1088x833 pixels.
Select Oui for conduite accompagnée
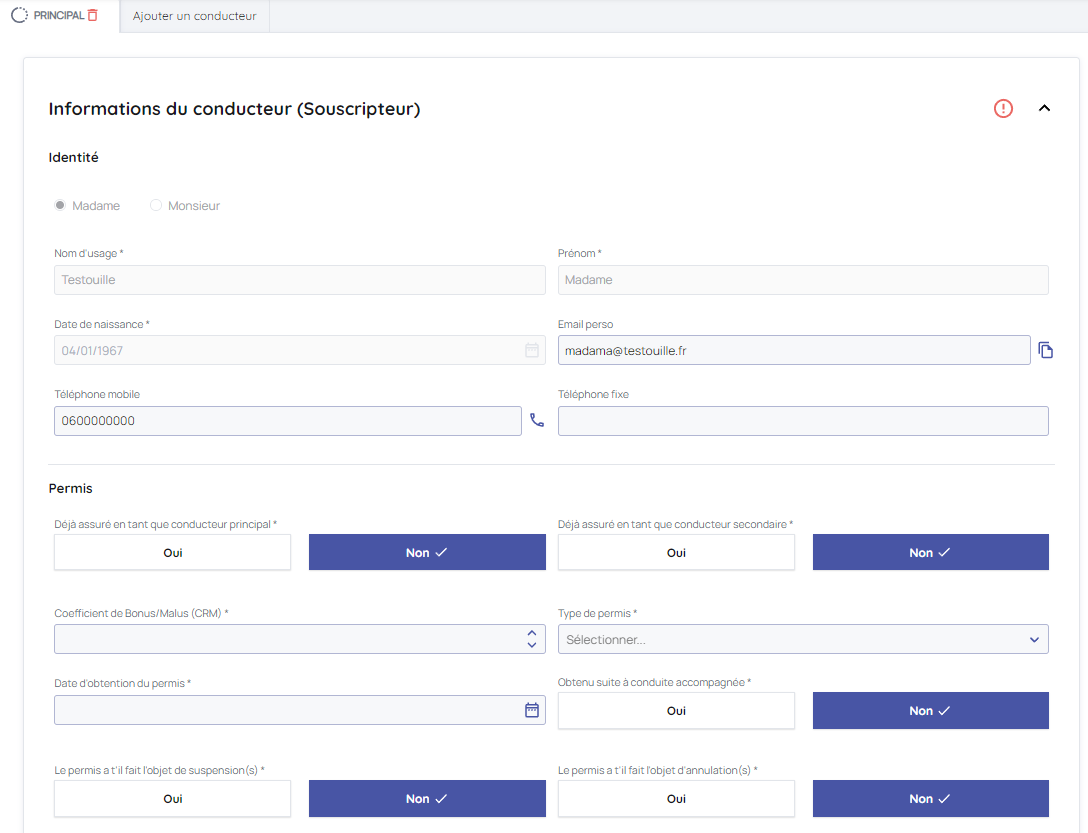pyautogui.click(x=676, y=711)
